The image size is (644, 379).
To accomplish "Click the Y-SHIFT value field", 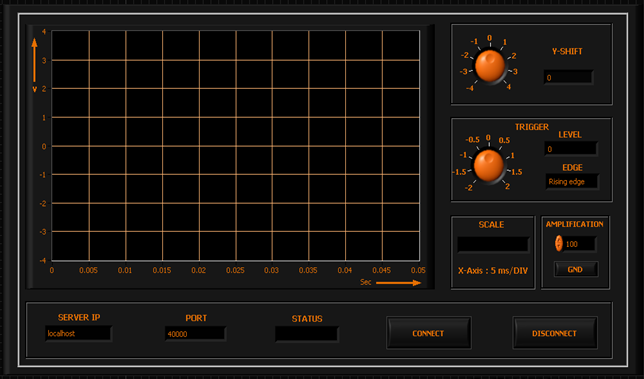I will tap(568, 77).
